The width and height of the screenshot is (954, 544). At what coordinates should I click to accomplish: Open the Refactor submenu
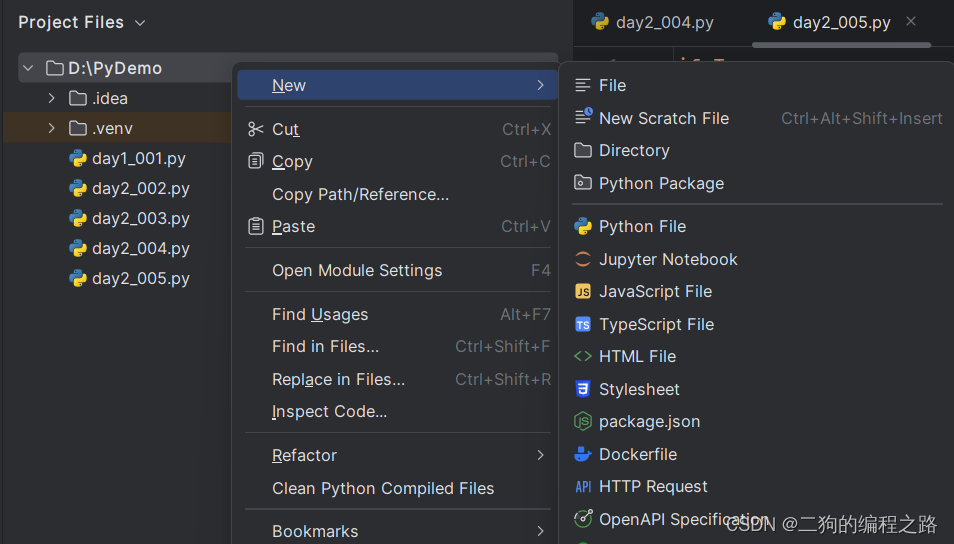(304, 455)
